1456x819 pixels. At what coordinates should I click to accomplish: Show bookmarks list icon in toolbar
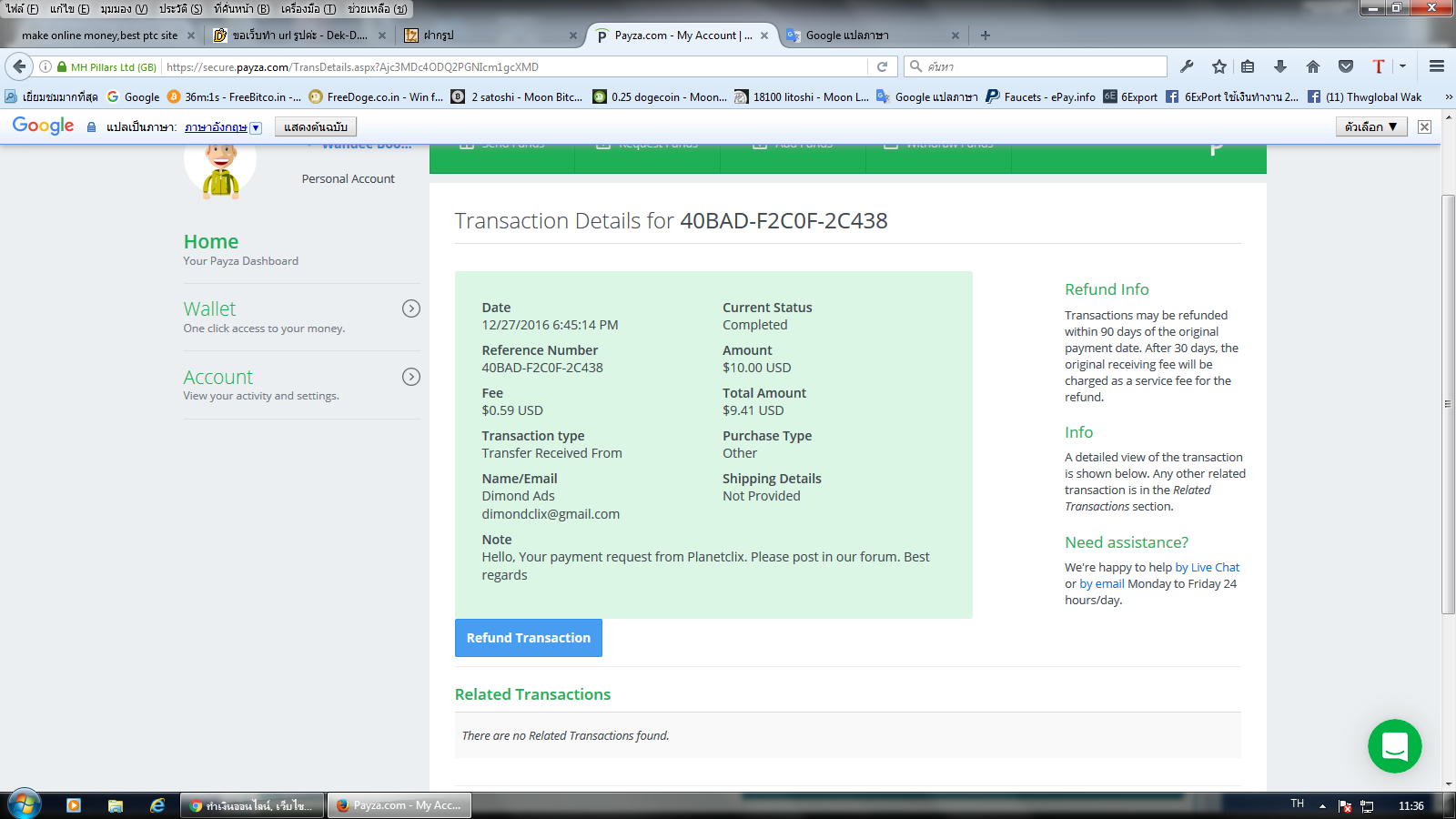(x=1248, y=66)
